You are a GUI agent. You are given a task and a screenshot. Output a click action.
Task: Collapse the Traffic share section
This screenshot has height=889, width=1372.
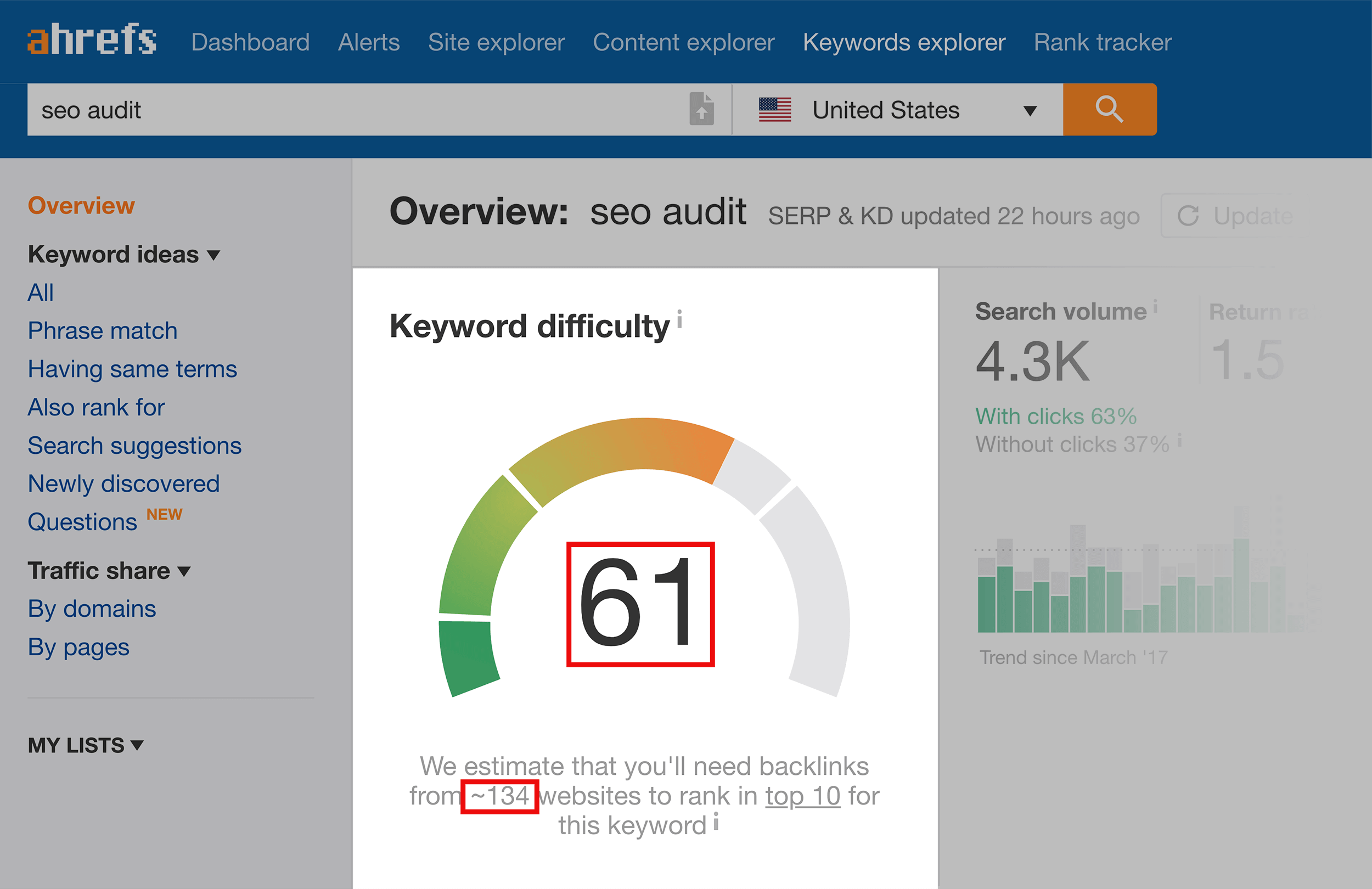pos(109,571)
